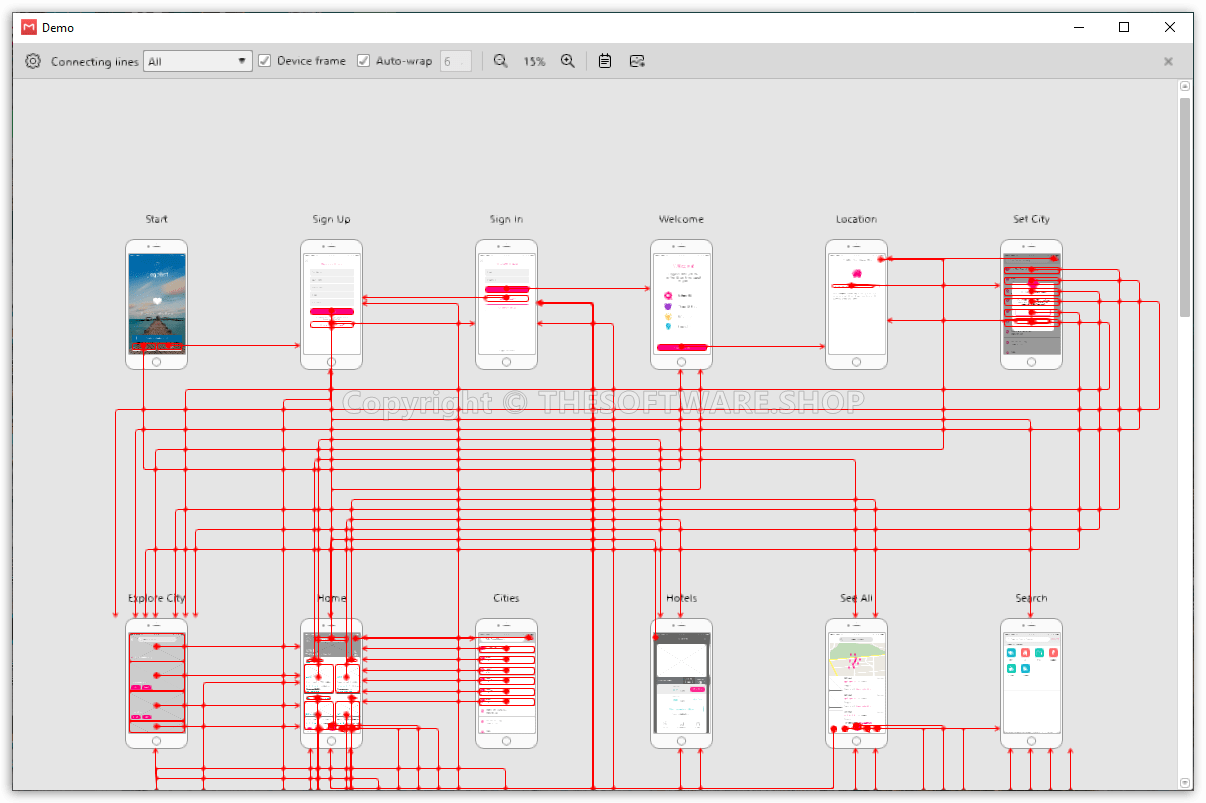Dismiss the toolbar with the small x
This screenshot has width=1206, height=803.
[1167, 61]
